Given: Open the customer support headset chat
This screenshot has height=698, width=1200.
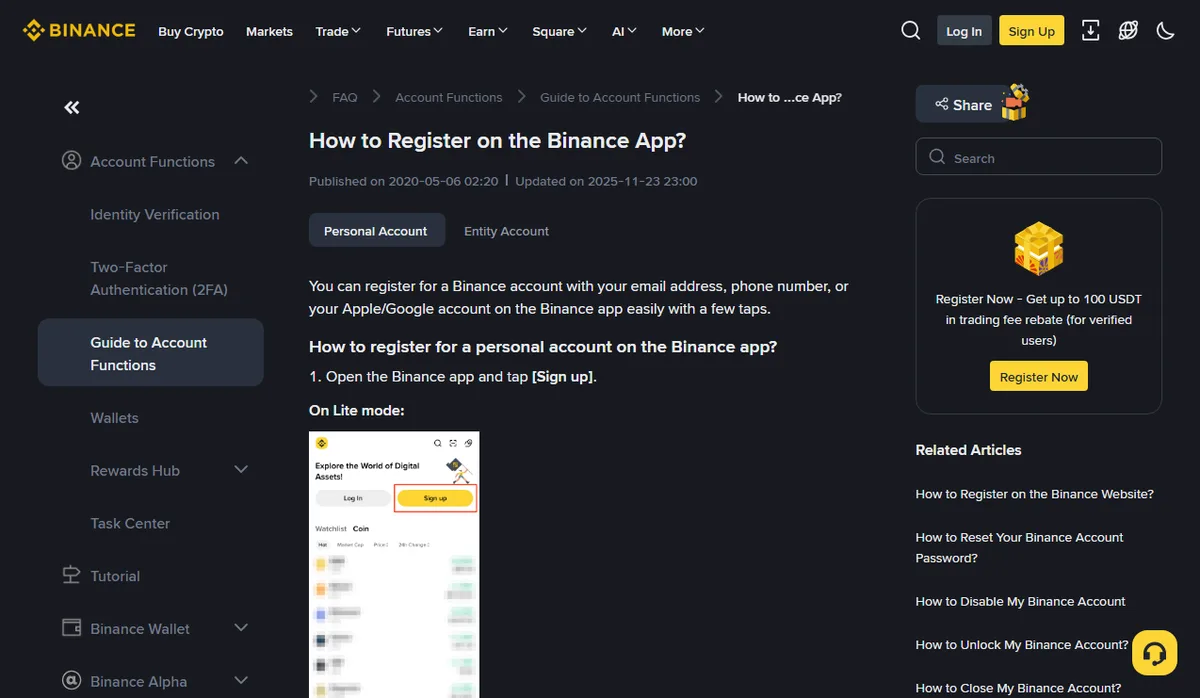Looking at the screenshot, I should (1154, 653).
